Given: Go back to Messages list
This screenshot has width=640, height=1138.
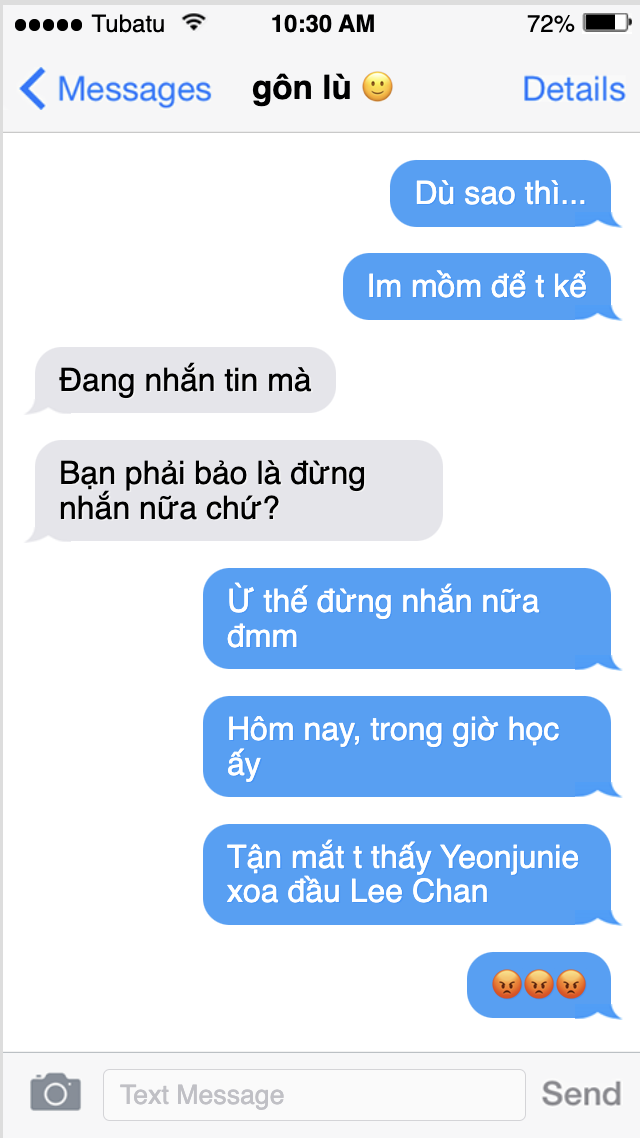Looking at the screenshot, I should pyautogui.click(x=115, y=89).
